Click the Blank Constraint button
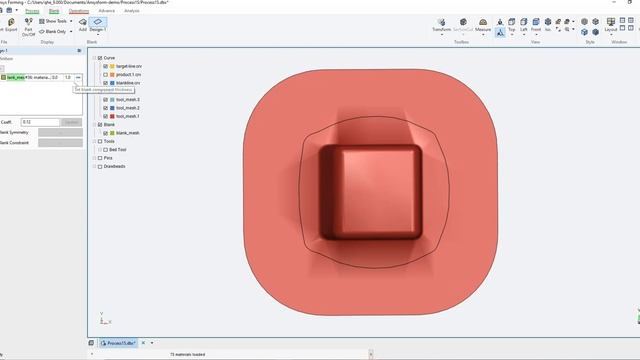 (x=60, y=143)
